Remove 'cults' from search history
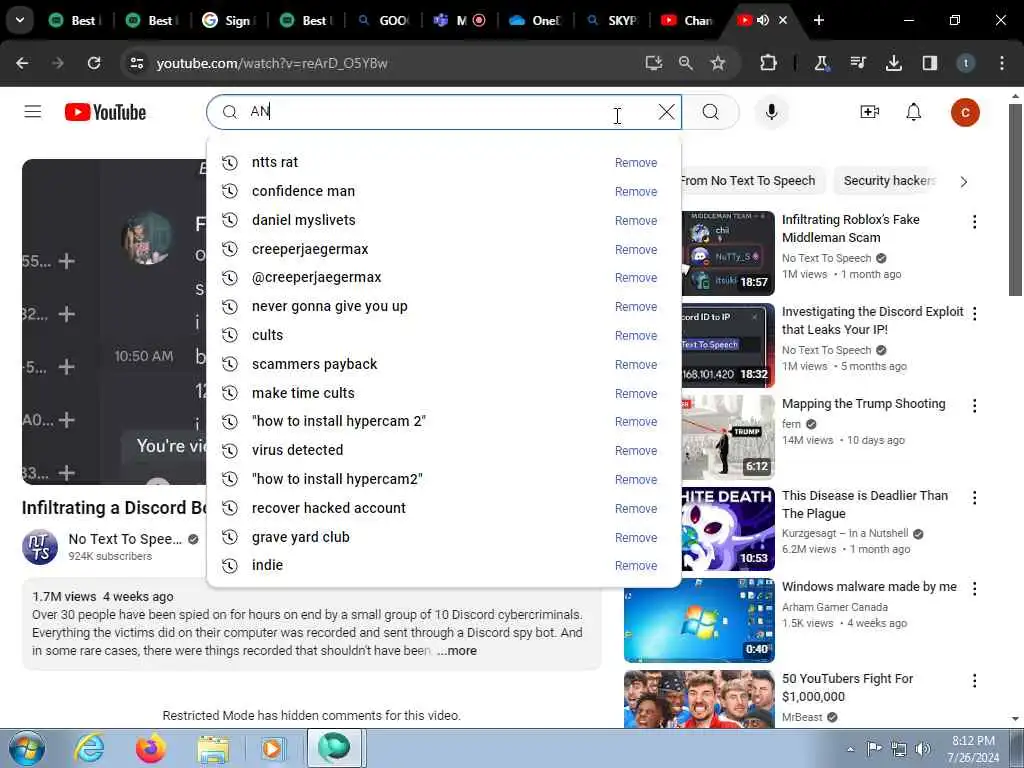The width and height of the screenshot is (1024, 768). [635, 336]
